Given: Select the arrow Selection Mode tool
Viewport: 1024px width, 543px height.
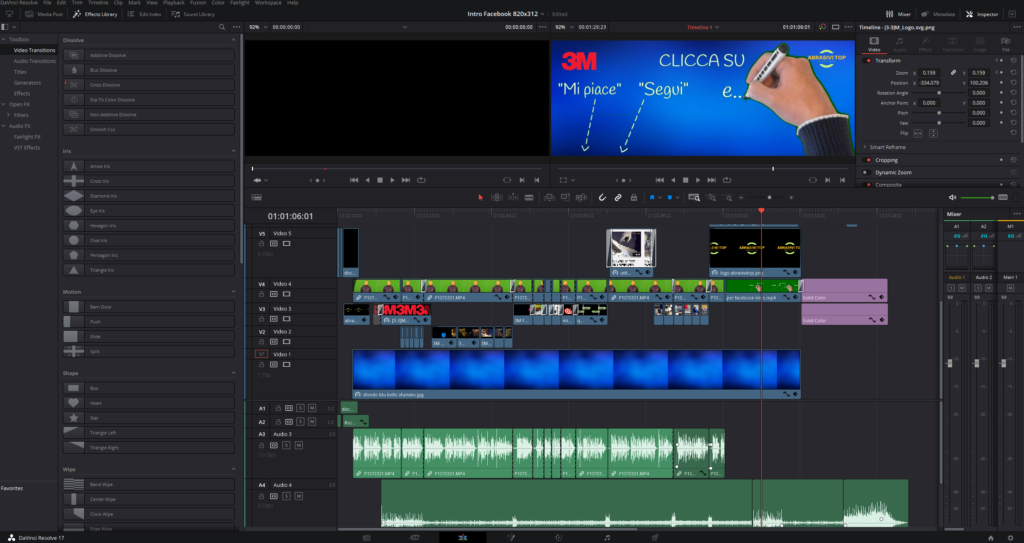Looking at the screenshot, I should click(481, 197).
